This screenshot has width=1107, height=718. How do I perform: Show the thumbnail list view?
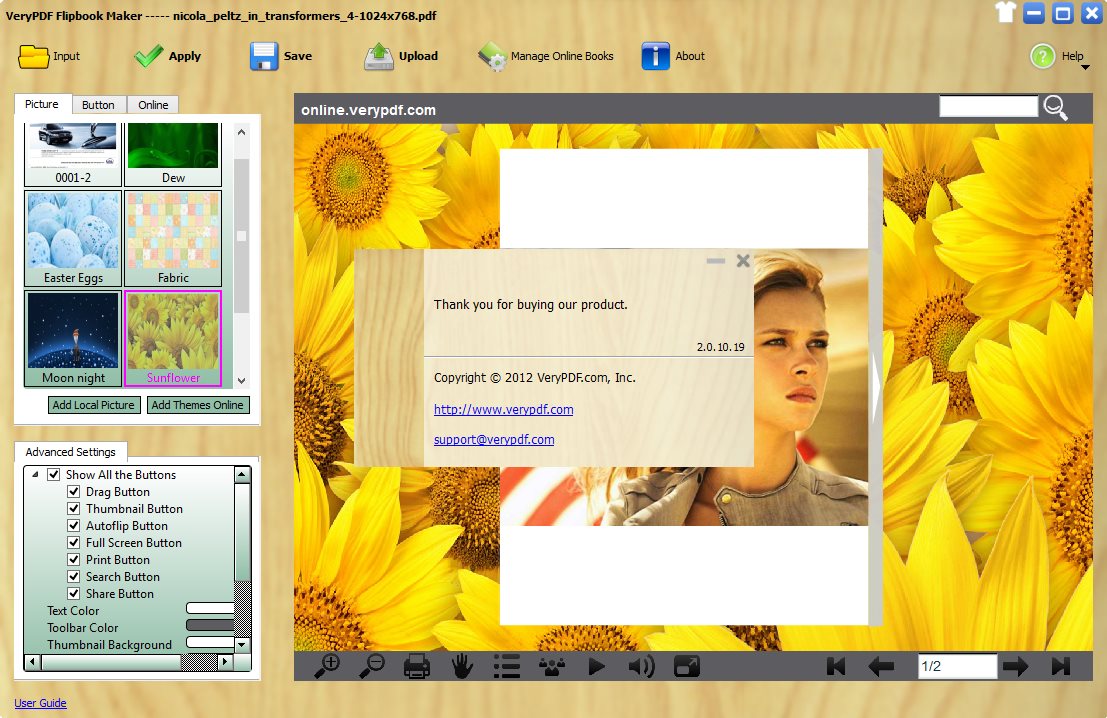[x=507, y=666]
